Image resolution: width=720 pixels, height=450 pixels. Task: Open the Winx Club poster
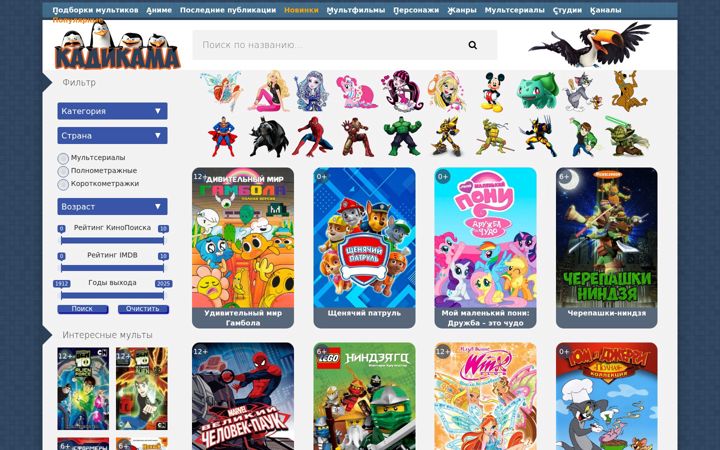485,396
